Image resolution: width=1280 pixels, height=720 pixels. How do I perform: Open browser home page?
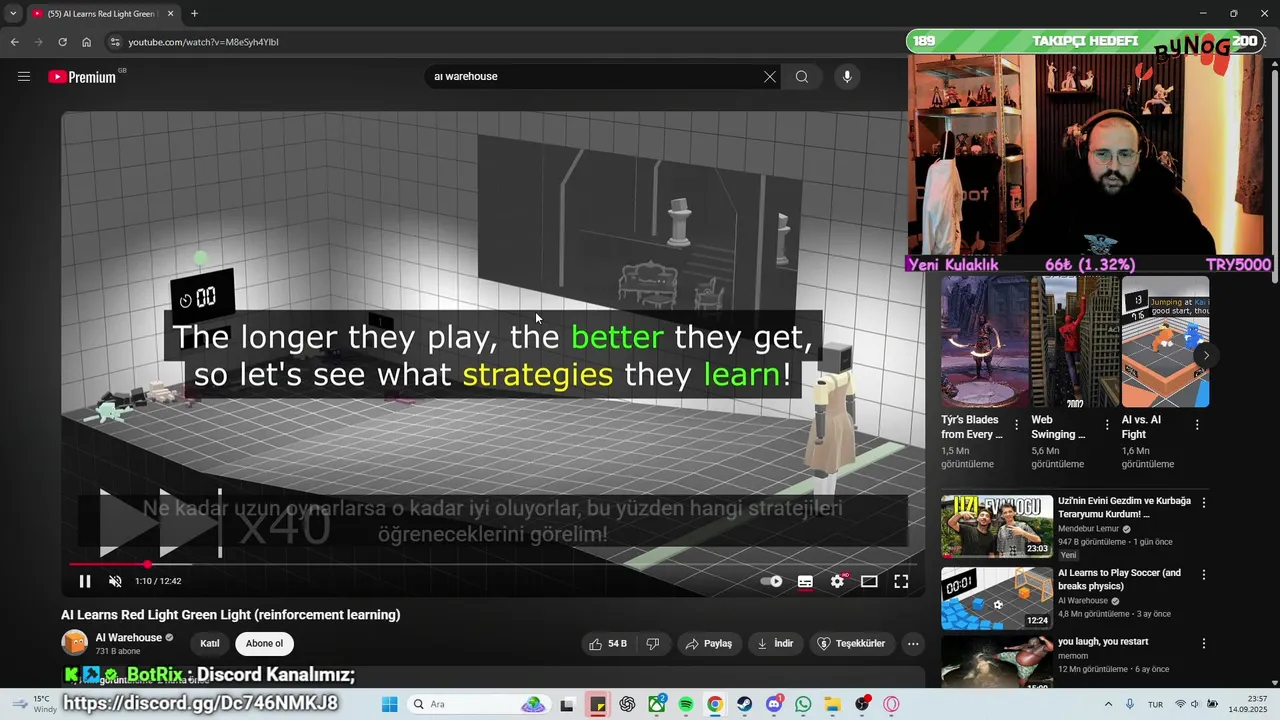click(x=86, y=42)
